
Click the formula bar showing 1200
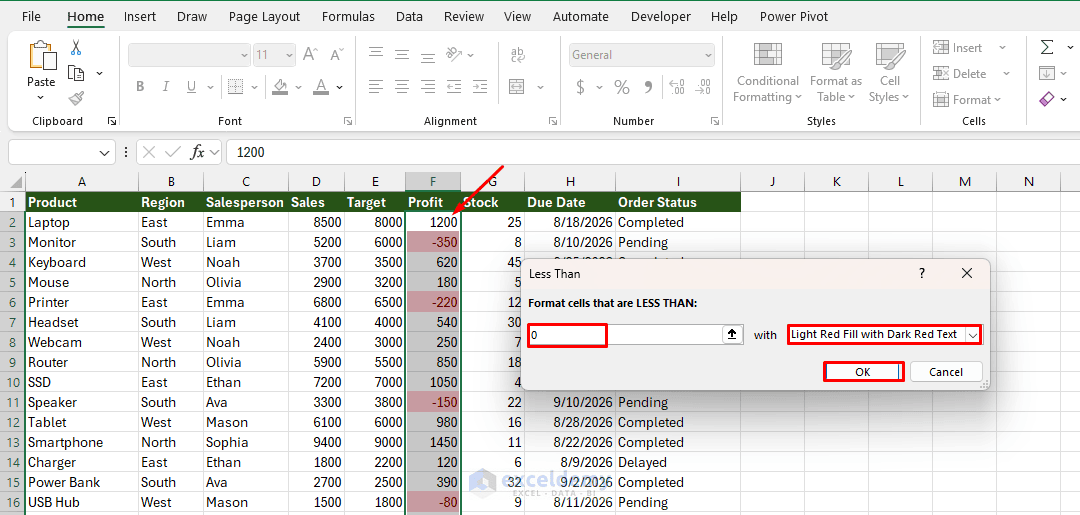(653, 152)
